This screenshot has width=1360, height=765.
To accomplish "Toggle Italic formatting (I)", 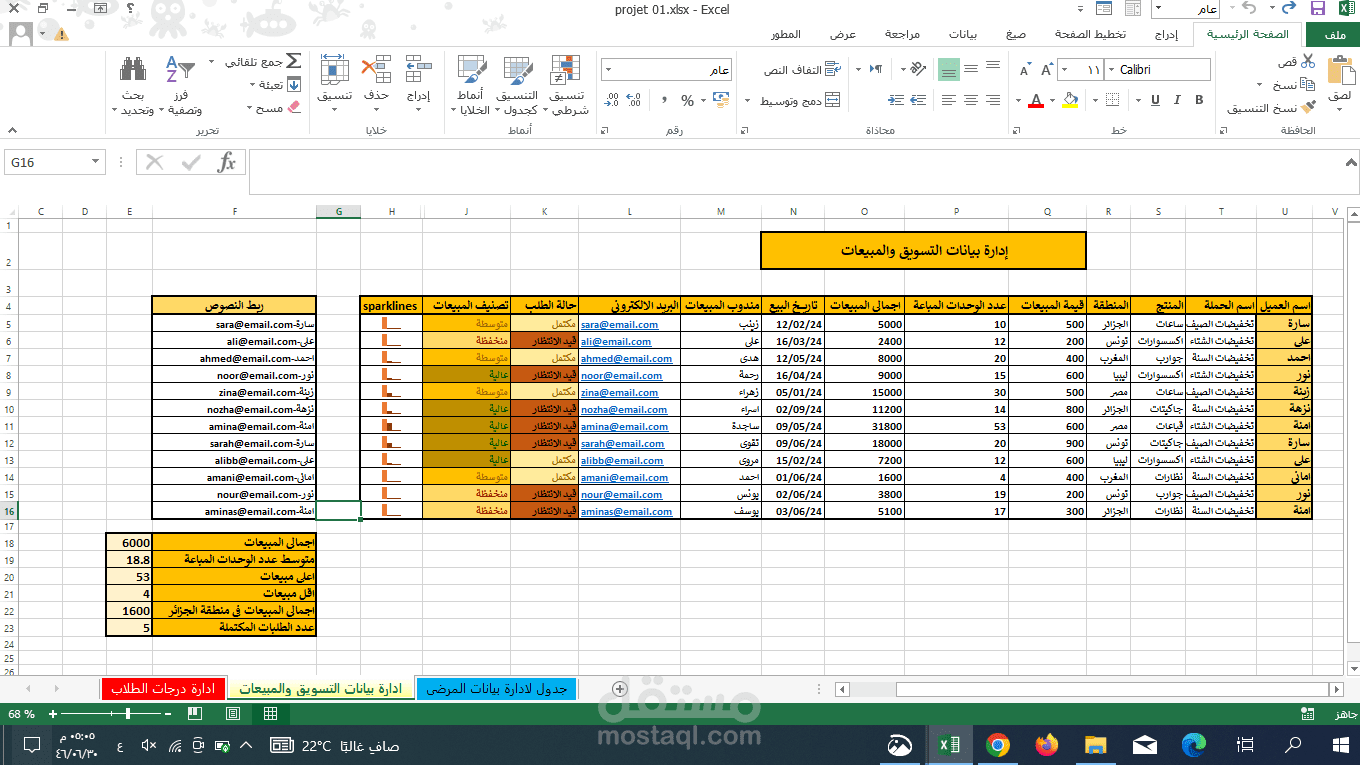I will point(1177,100).
